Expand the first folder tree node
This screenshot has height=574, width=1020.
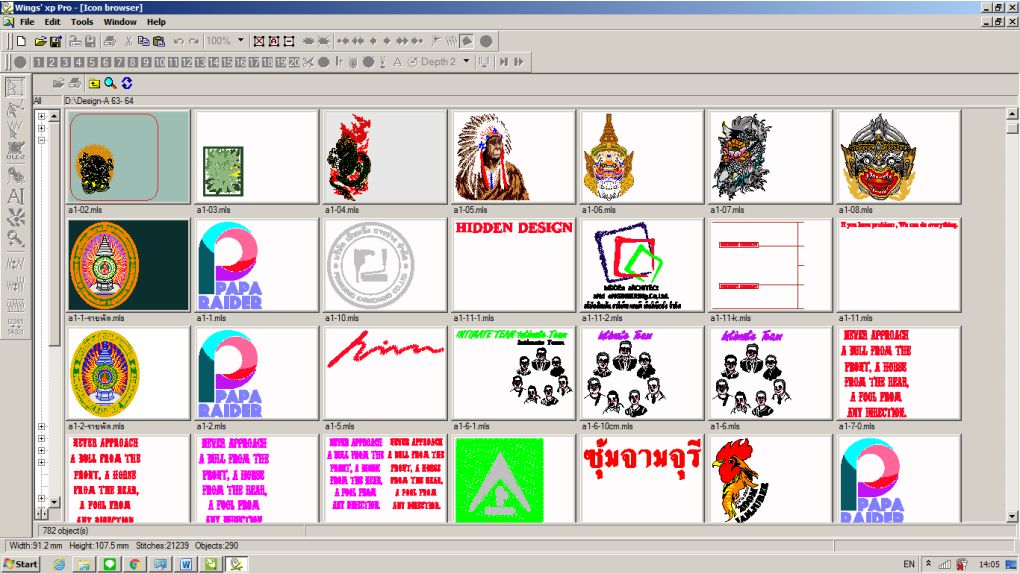[41, 116]
